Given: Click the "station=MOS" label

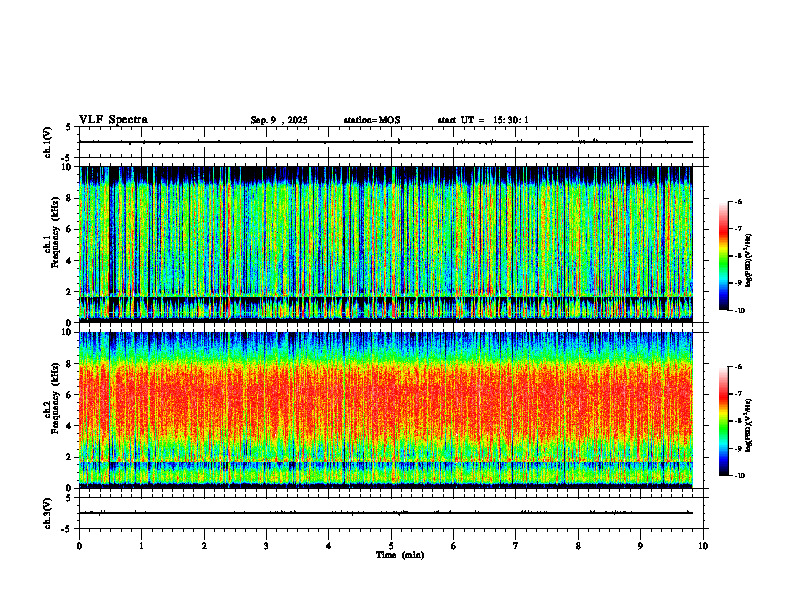Looking at the screenshot, I should (x=372, y=120).
